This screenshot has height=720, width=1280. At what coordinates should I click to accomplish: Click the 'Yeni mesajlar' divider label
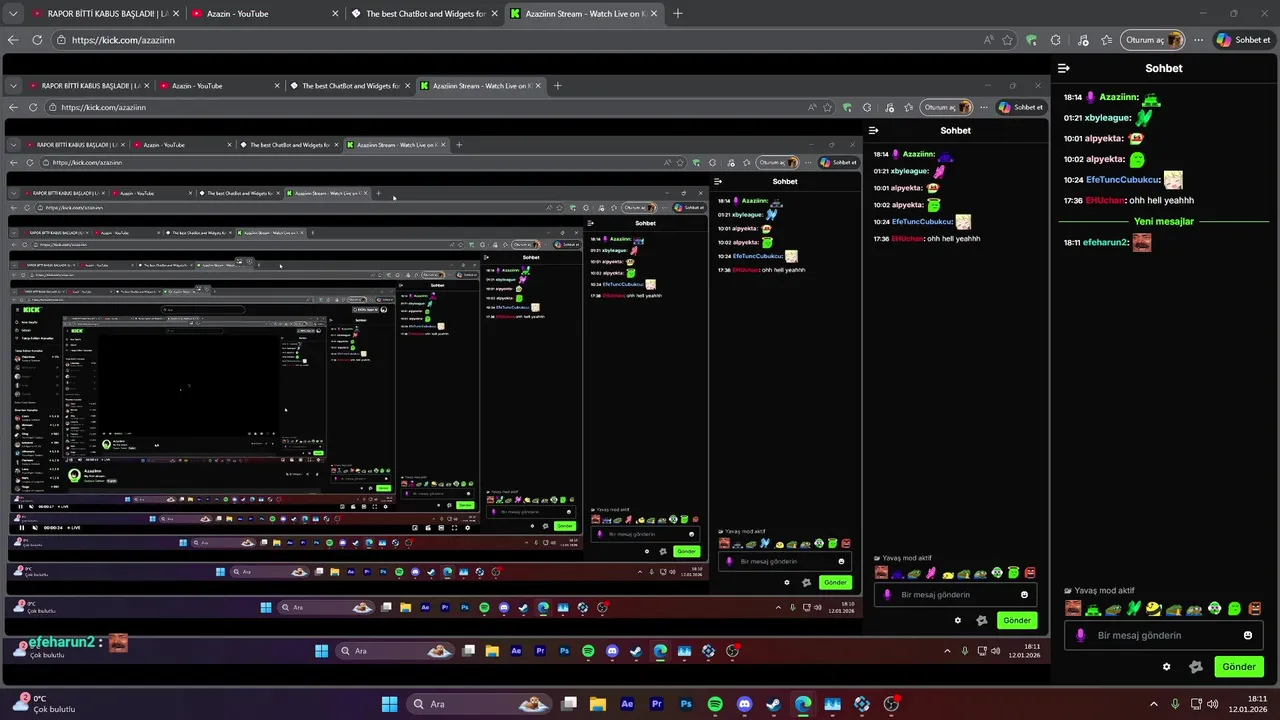point(1164,221)
